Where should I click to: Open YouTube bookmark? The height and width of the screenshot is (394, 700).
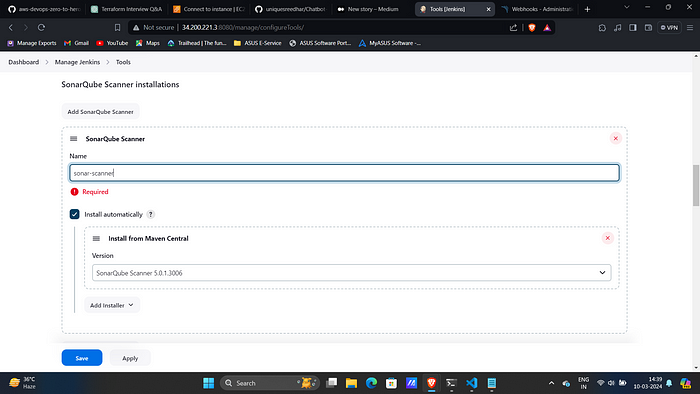pos(112,43)
